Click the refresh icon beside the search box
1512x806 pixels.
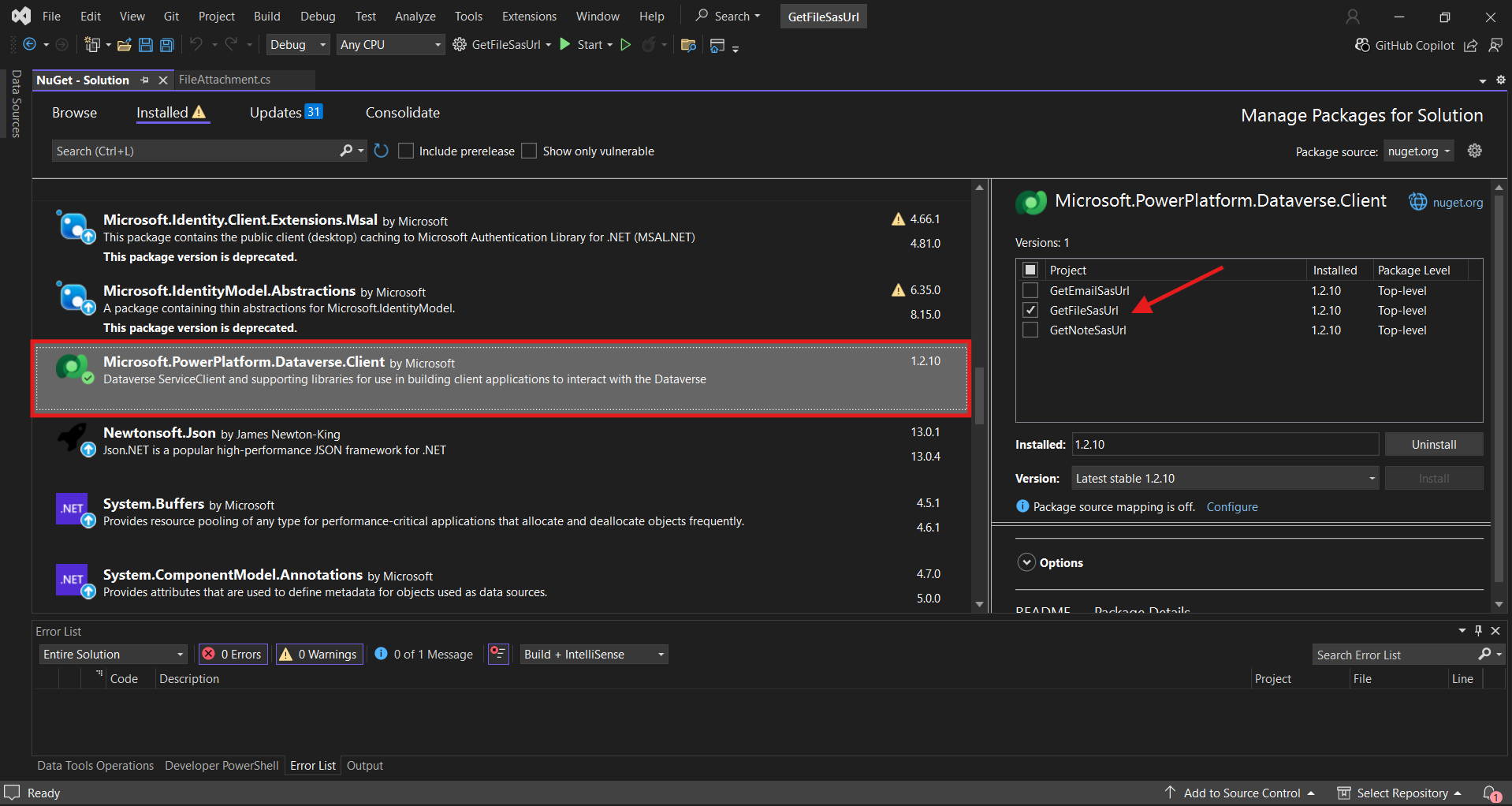[382, 151]
